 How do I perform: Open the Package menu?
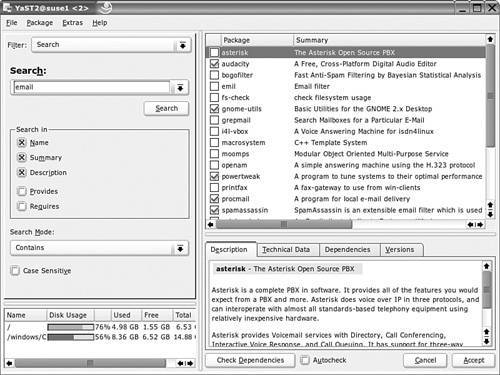[40, 23]
